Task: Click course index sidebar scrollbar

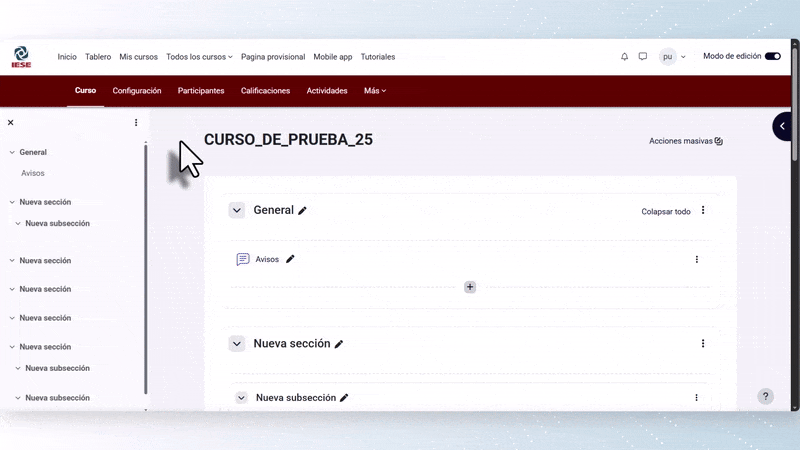Action: [145, 269]
